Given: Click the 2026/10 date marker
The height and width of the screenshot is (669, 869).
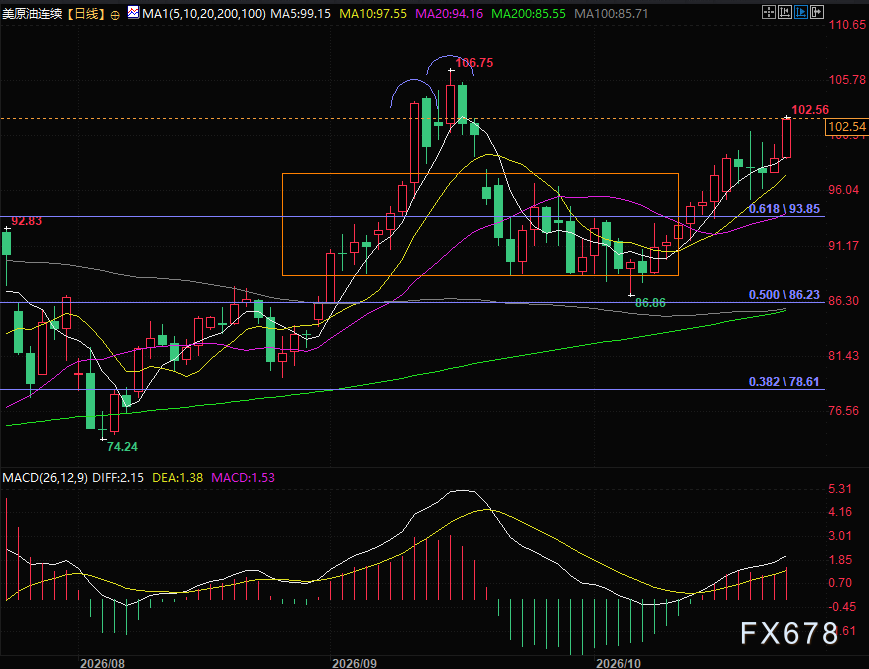Looking at the screenshot, I should coord(618,663).
